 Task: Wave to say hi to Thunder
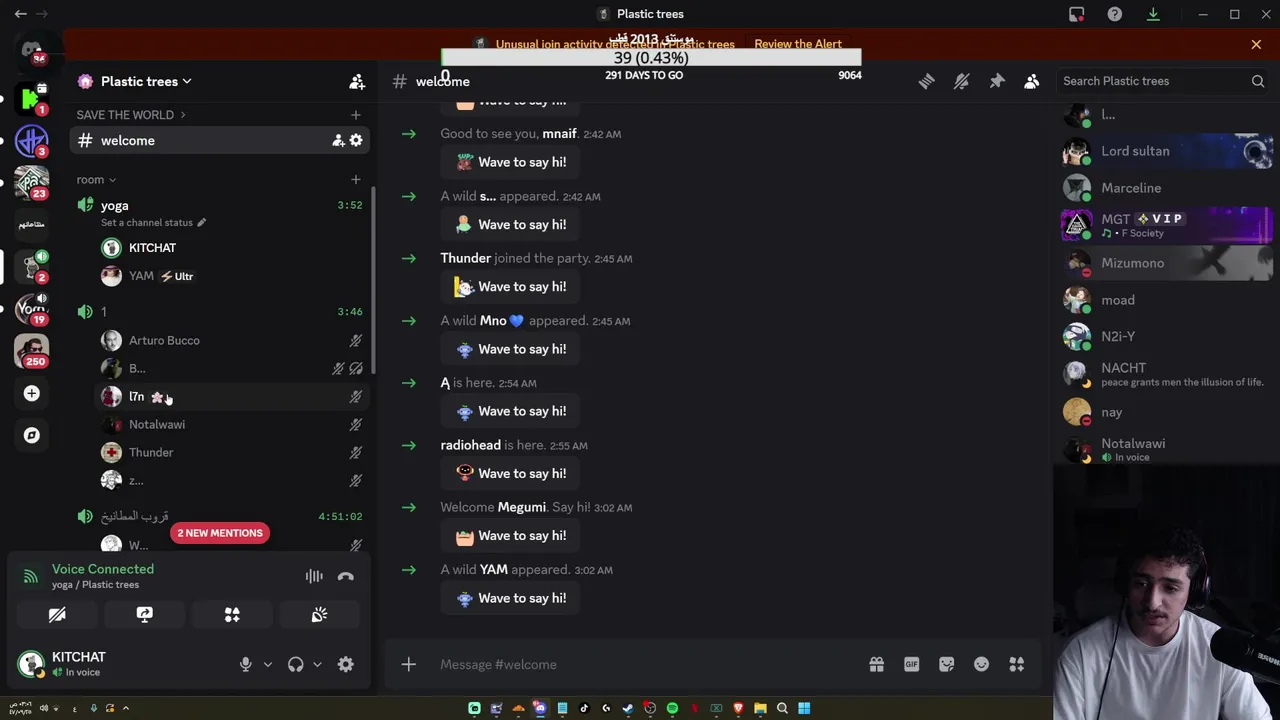(x=510, y=287)
